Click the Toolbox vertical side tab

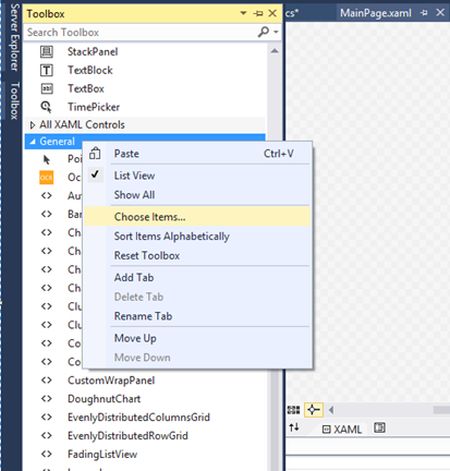click(14, 101)
